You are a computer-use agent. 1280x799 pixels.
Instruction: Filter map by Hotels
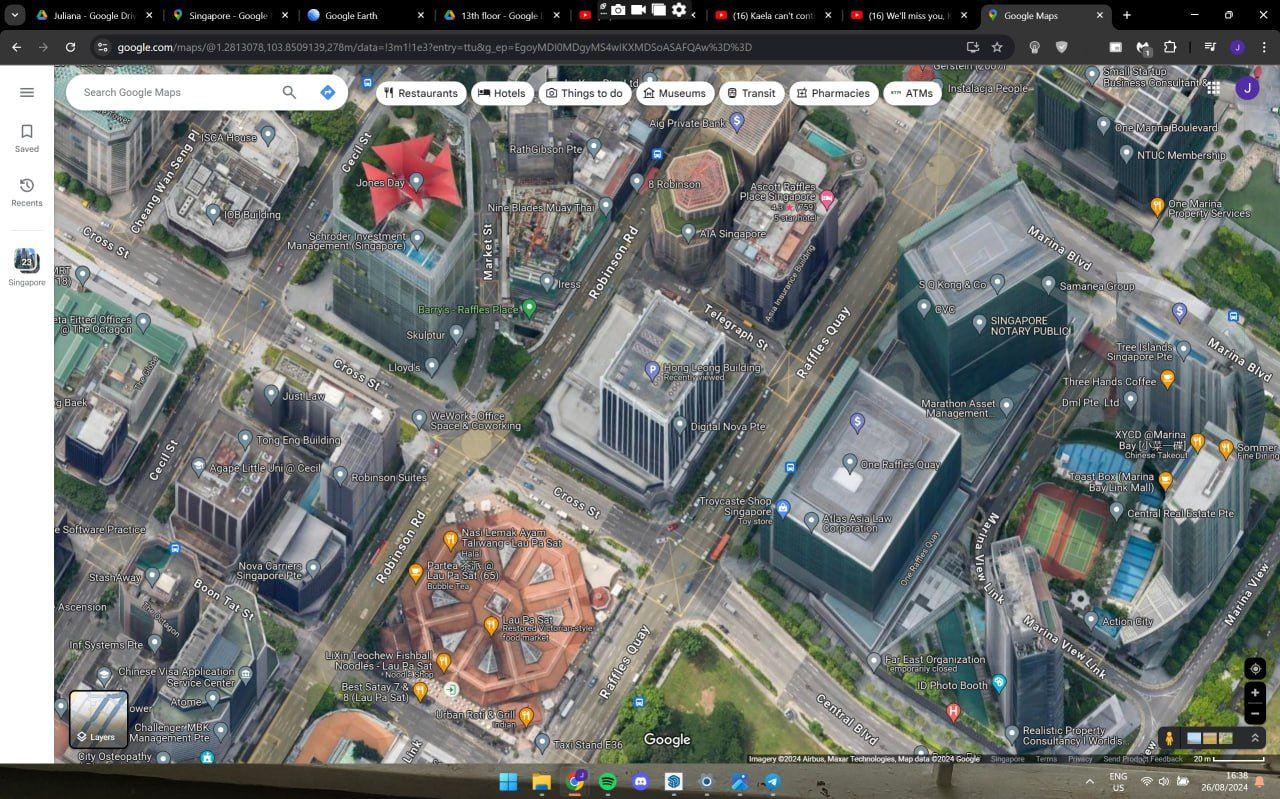[501, 93]
